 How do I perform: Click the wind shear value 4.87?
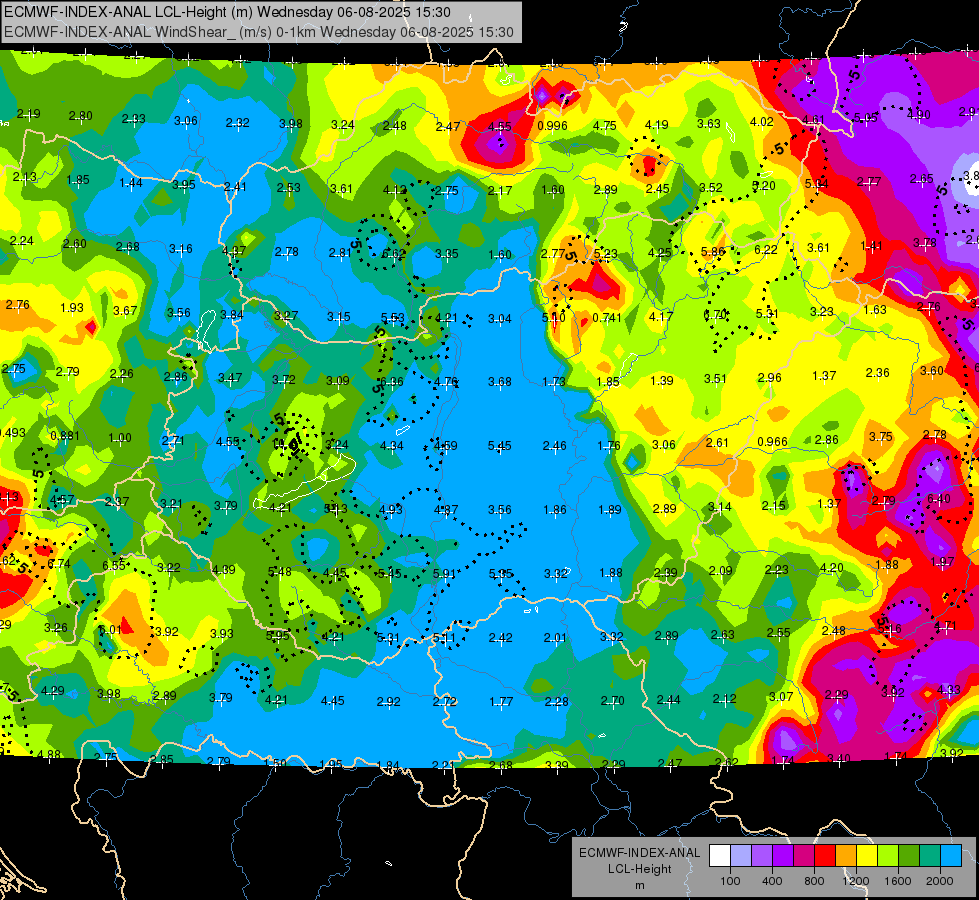coord(446,509)
